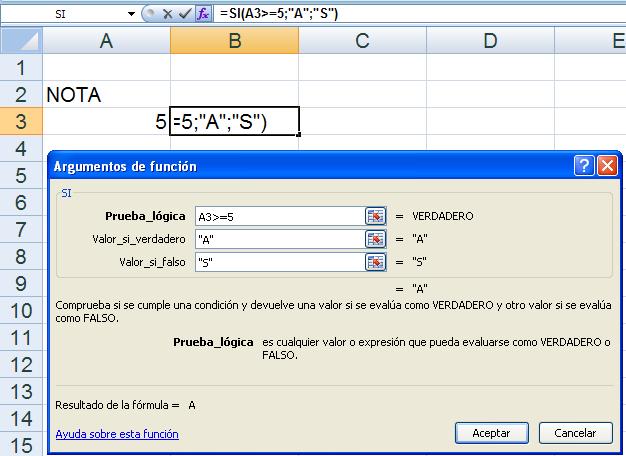This screenshot has height=456, width=626.
Task: Close the Argumentos de función dialog
Action: click(x=606, y=167)
